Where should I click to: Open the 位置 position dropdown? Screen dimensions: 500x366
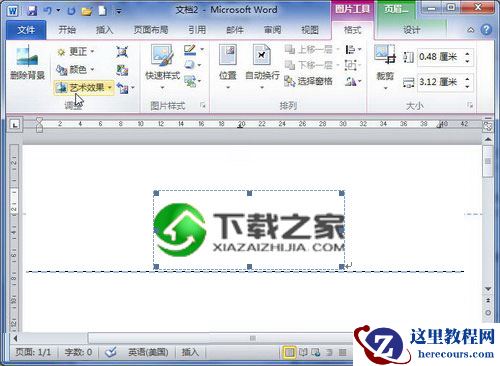(228, 67)
